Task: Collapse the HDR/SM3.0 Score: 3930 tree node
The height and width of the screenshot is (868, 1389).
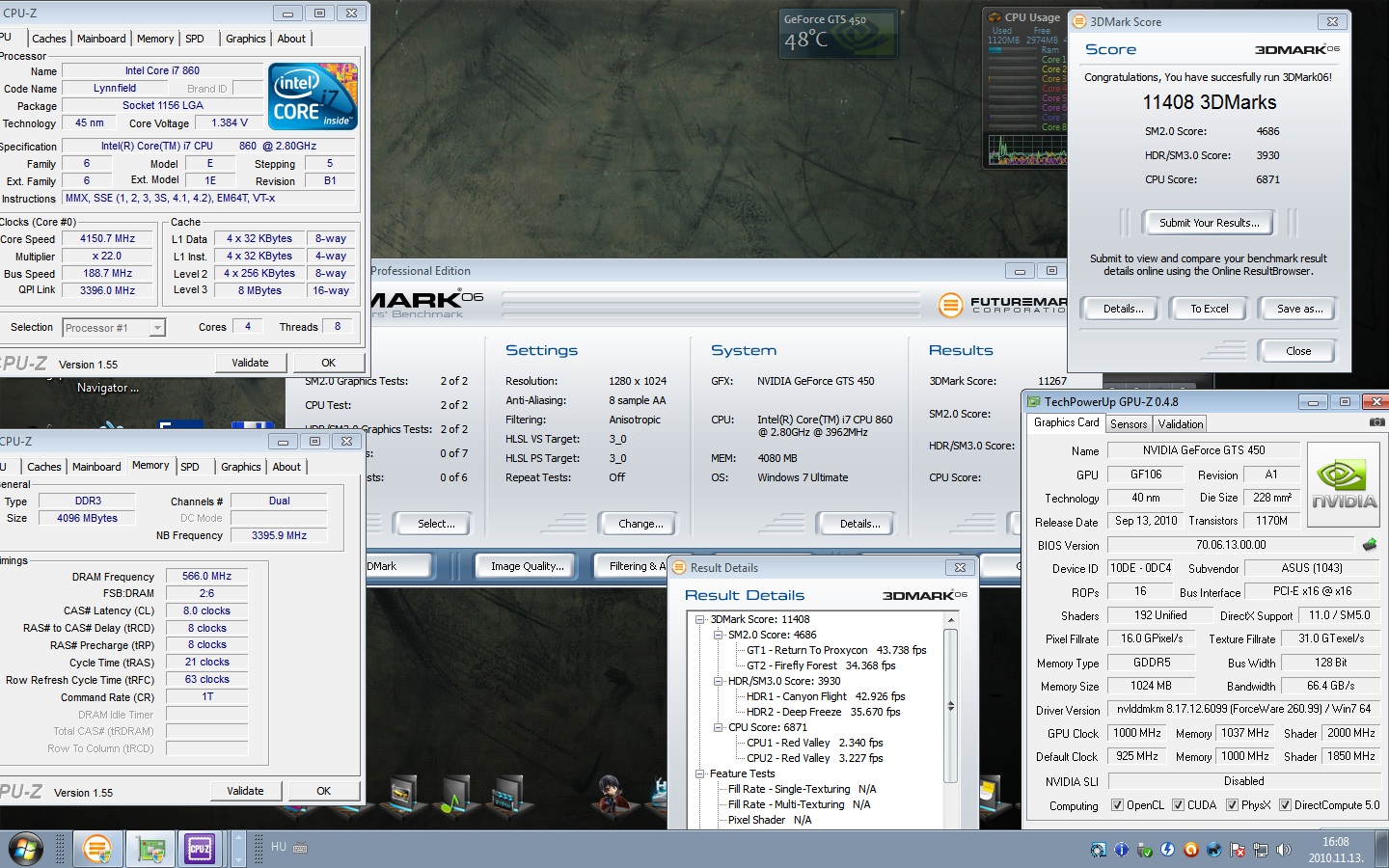Action: click(x=719, y=681)
